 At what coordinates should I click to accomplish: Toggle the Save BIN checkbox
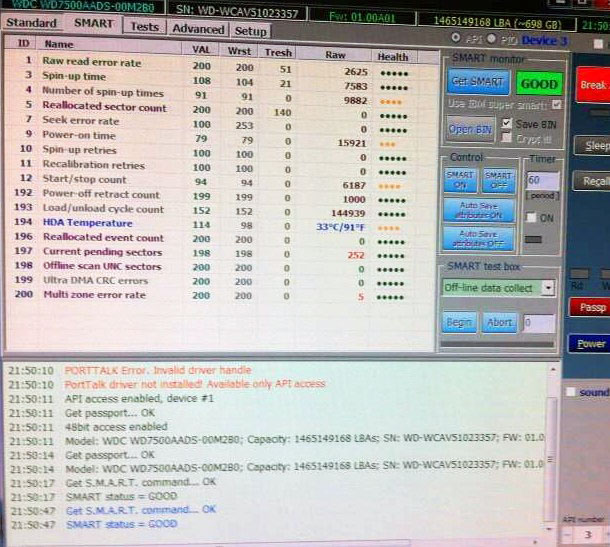click(x=507, y=123)
